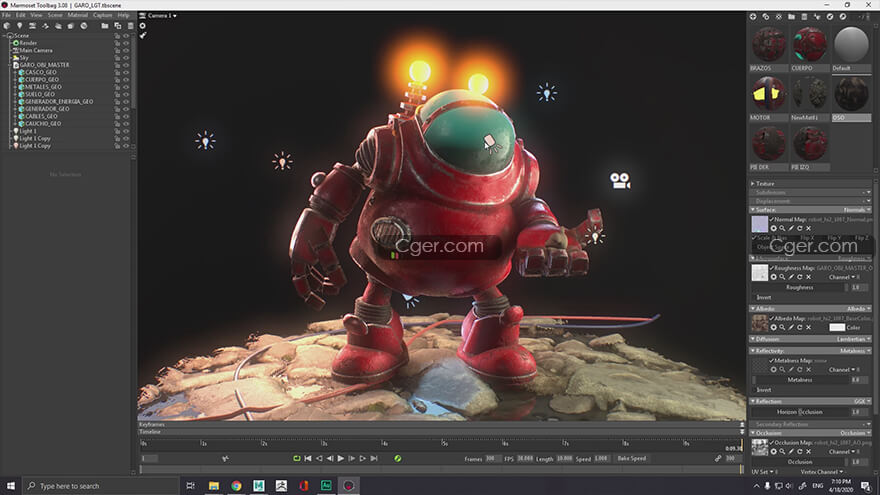Toggle visibility of CASCO_GEO mesh
This screenshot has width=880, height=495.
pos(126,72)
